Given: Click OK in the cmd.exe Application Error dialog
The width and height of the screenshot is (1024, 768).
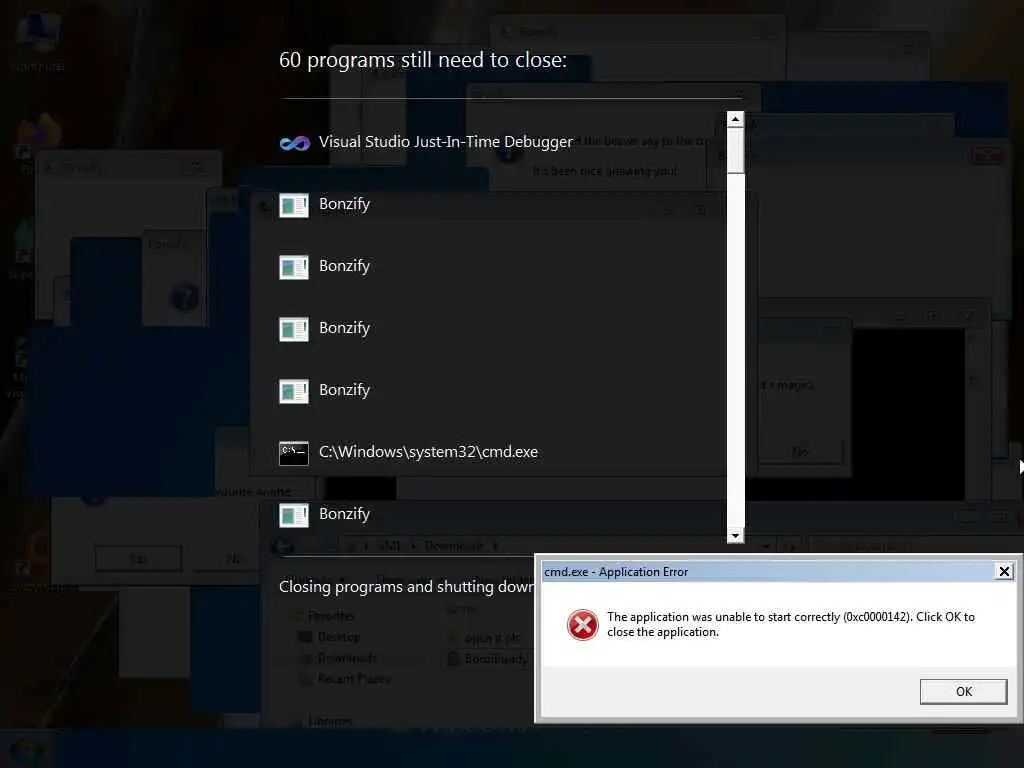Looking at the screenshot, I should point(963,692).
